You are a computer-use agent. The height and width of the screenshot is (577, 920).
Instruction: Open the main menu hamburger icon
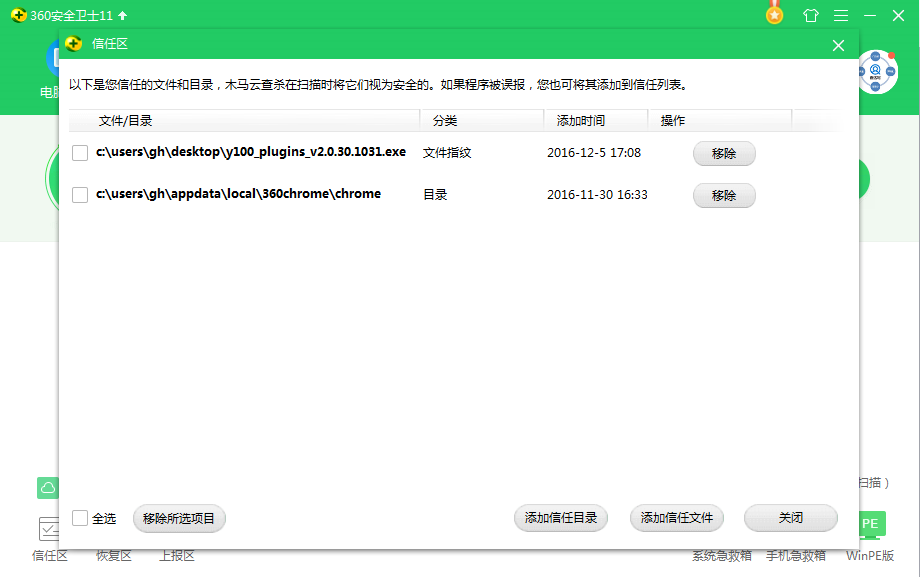pyautogui.click(x=841, y=16)
